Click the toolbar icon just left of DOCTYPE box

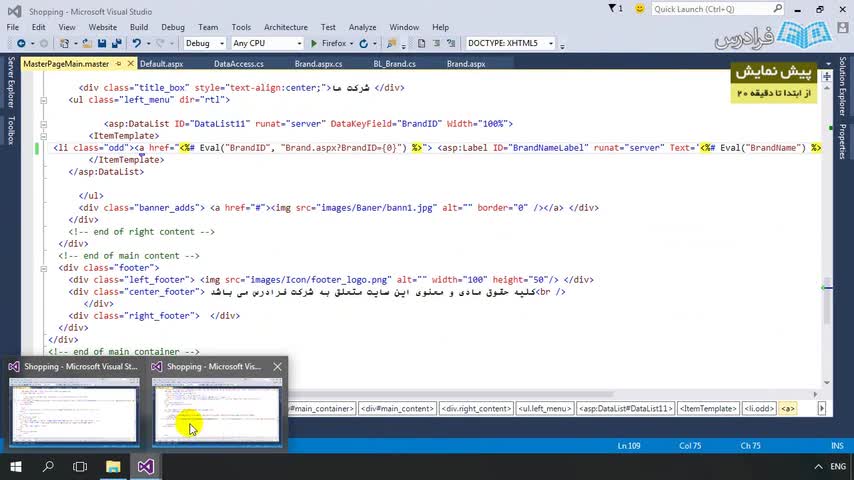[451, 43]
